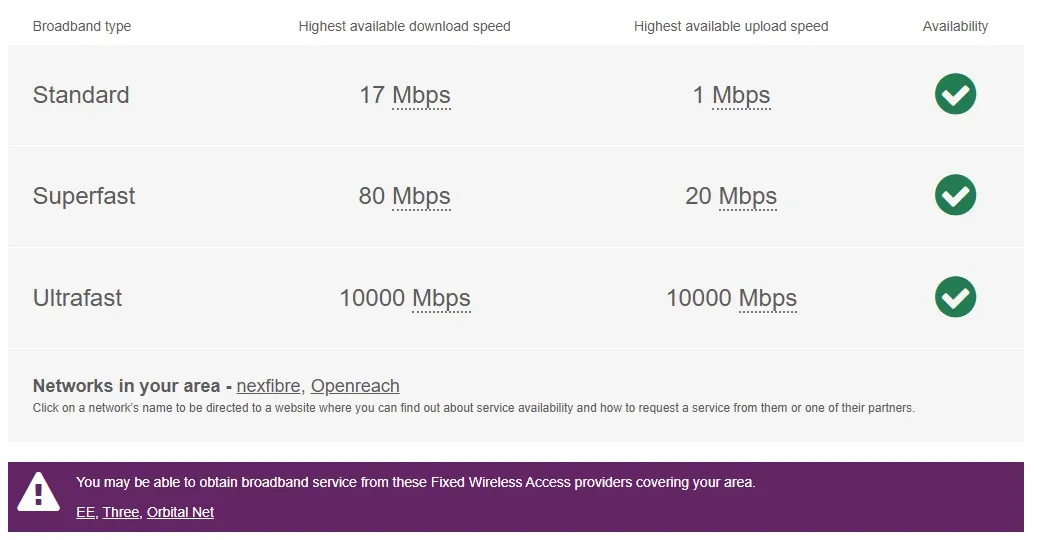Viewport: 1037px width, 540px height.
Task: Click Mbps abbreviation in Ultrafast download speed
Action: coord(441,298)
